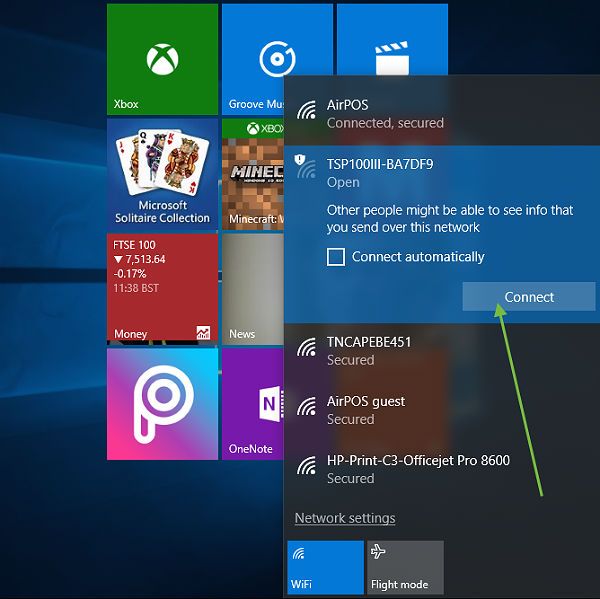Toggle the WiFi quick action tile

[x=325, y=567]
